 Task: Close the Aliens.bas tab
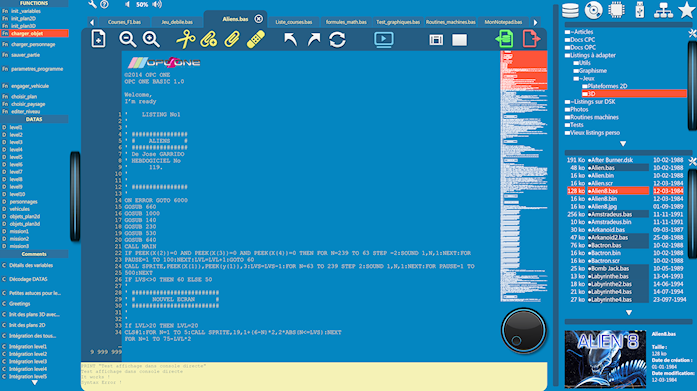click(x=259, y=19)
